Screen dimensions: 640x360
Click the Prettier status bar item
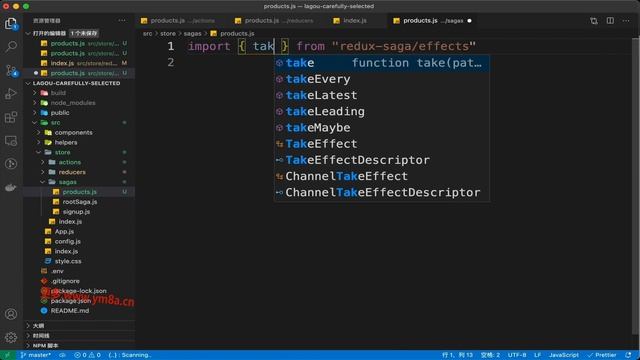click(x=602, y=355)
